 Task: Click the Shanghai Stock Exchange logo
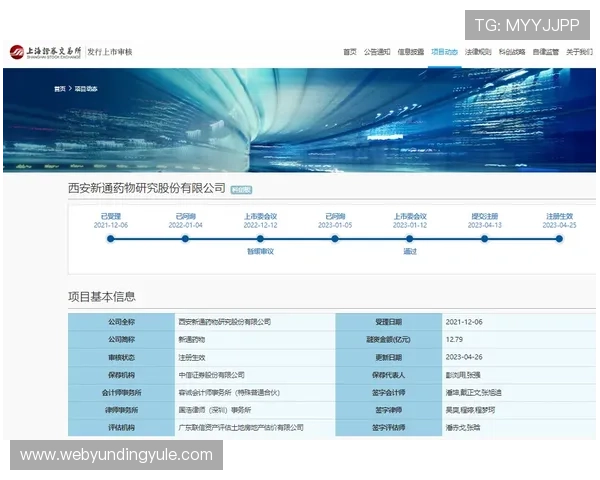[x=45, y=52]
